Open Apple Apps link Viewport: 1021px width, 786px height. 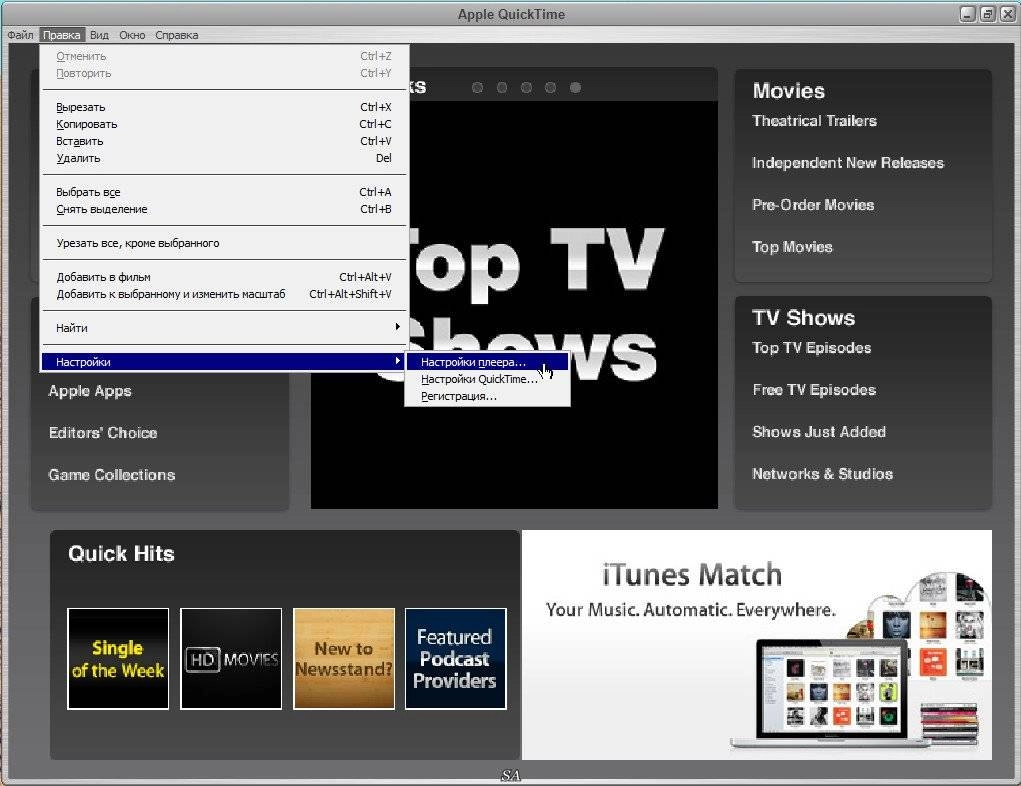tap(90, 391)
